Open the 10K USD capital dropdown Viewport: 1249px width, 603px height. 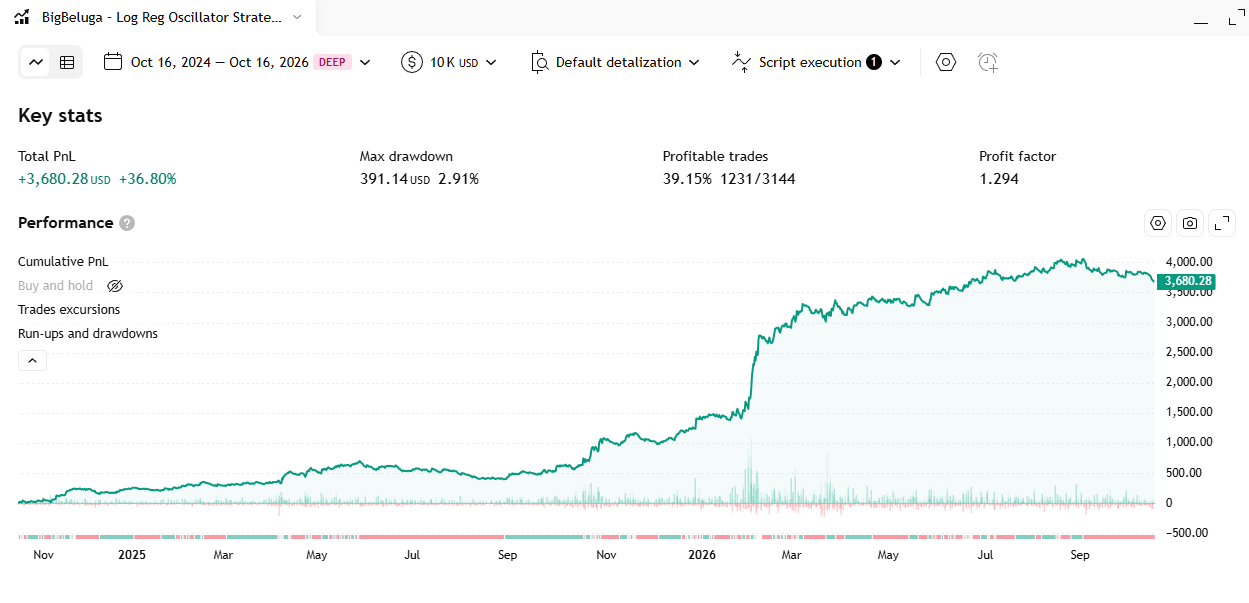tap(449, 62)
